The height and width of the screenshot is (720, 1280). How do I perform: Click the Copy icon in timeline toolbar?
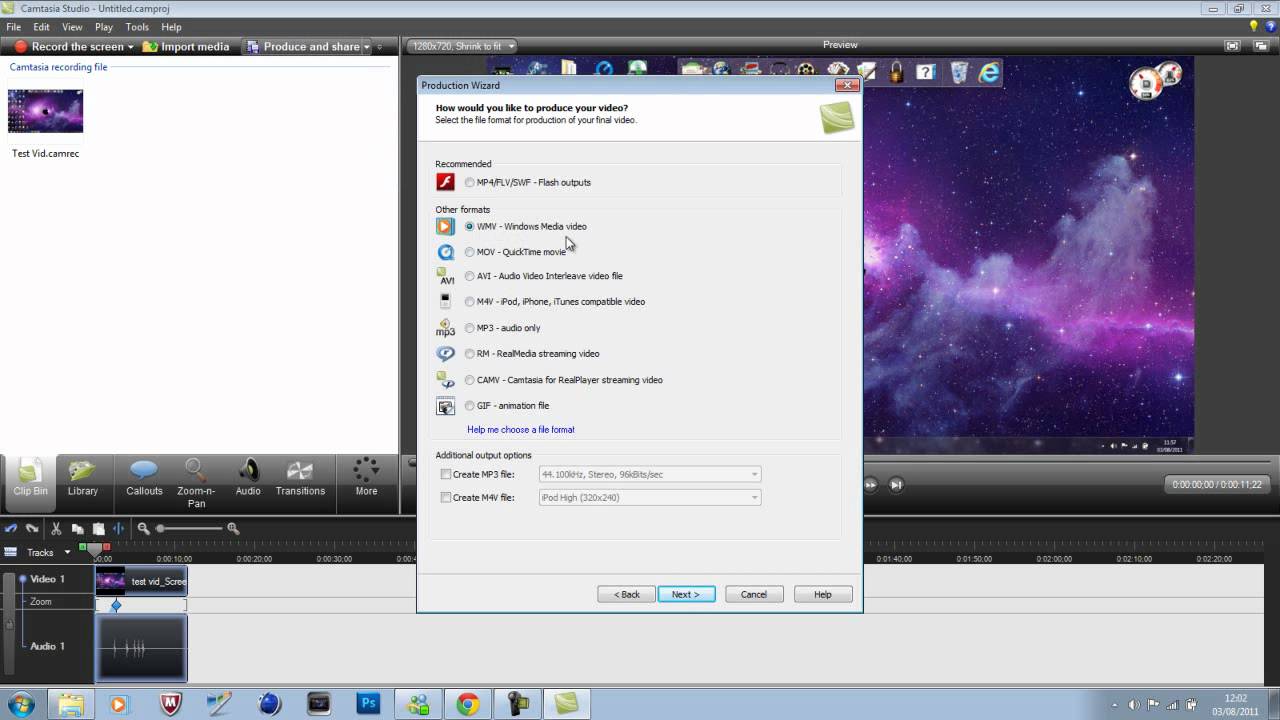(77, 528)
